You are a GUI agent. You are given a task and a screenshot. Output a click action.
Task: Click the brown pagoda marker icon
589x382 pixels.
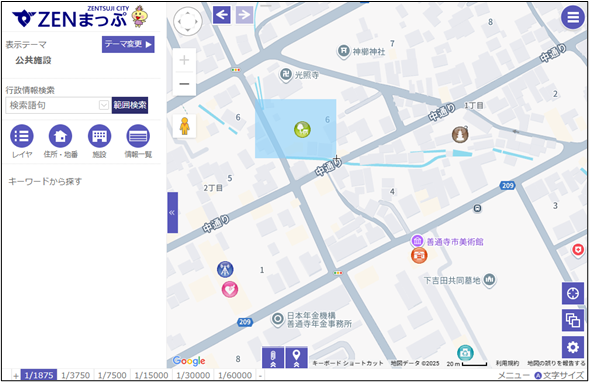[460, 134]
